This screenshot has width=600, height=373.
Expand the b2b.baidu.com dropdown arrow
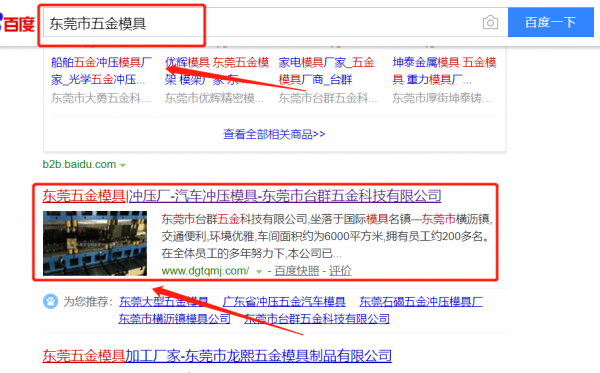pyautogui.click(x=123, y=165)
